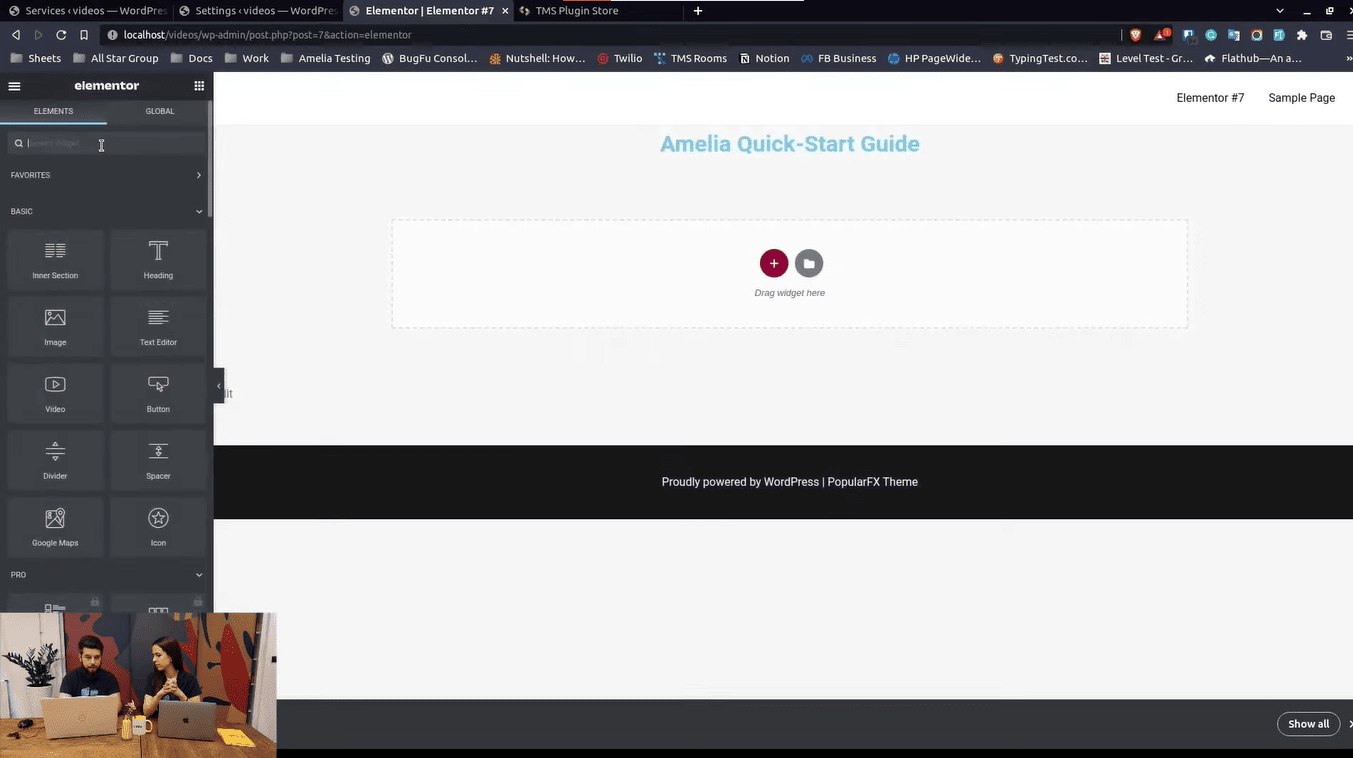This screenshot has width=1353, height=758.
Task: Open the FB Business bookmark
Action: coord(838,58)
